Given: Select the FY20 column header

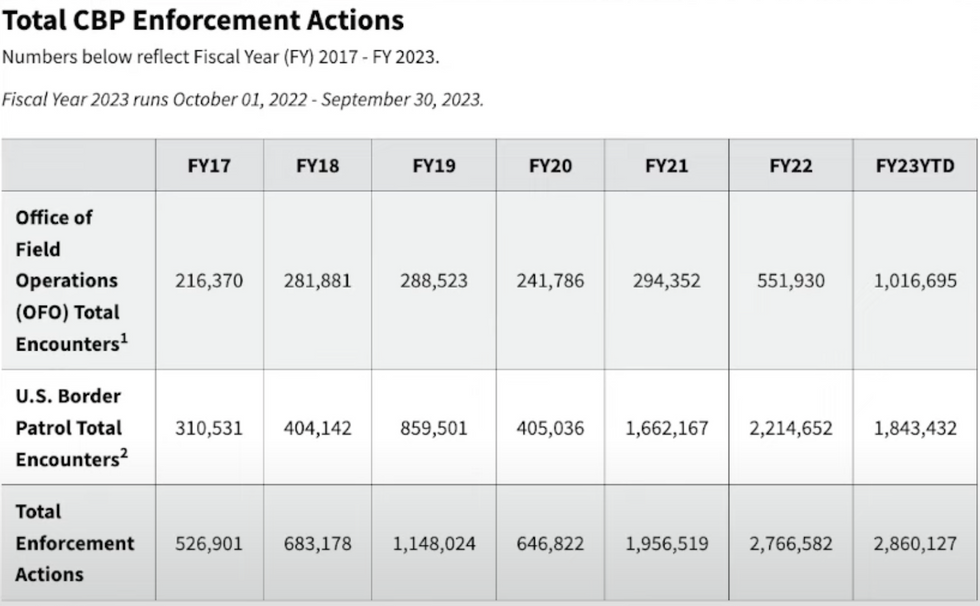Looking at the screenshot, I should [550, 166].
